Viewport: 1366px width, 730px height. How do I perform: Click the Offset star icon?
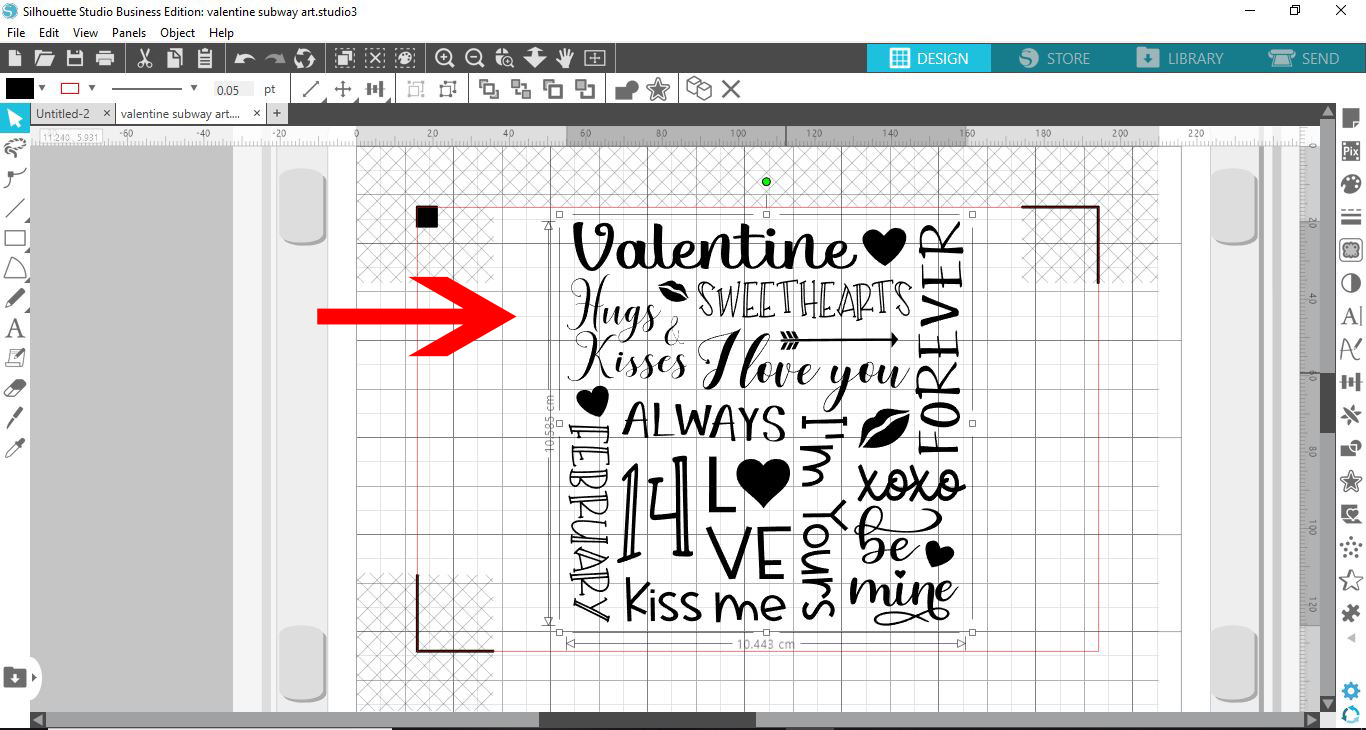(x=658, y=89)
